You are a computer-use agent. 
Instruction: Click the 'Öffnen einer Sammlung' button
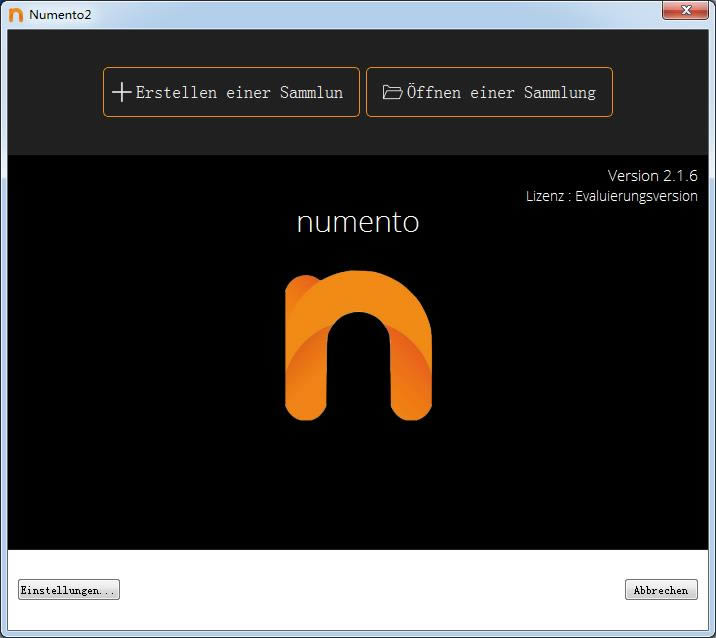tap(489, 92)
